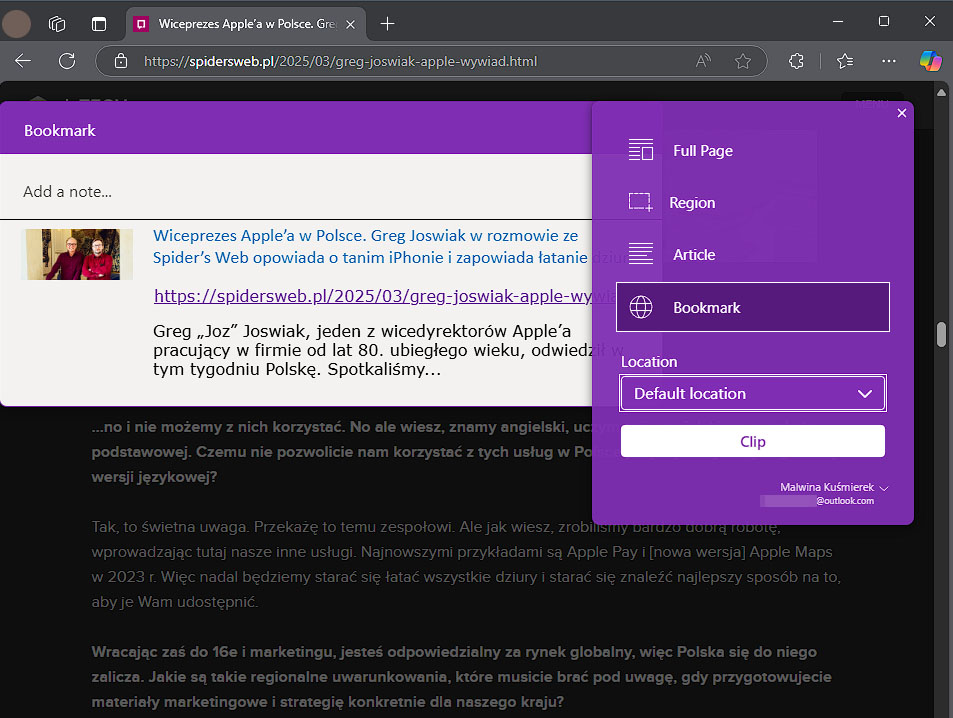Add this page to favorites with the star
The width and height of the screenshot is (953, 718).
tap(743, 61)
